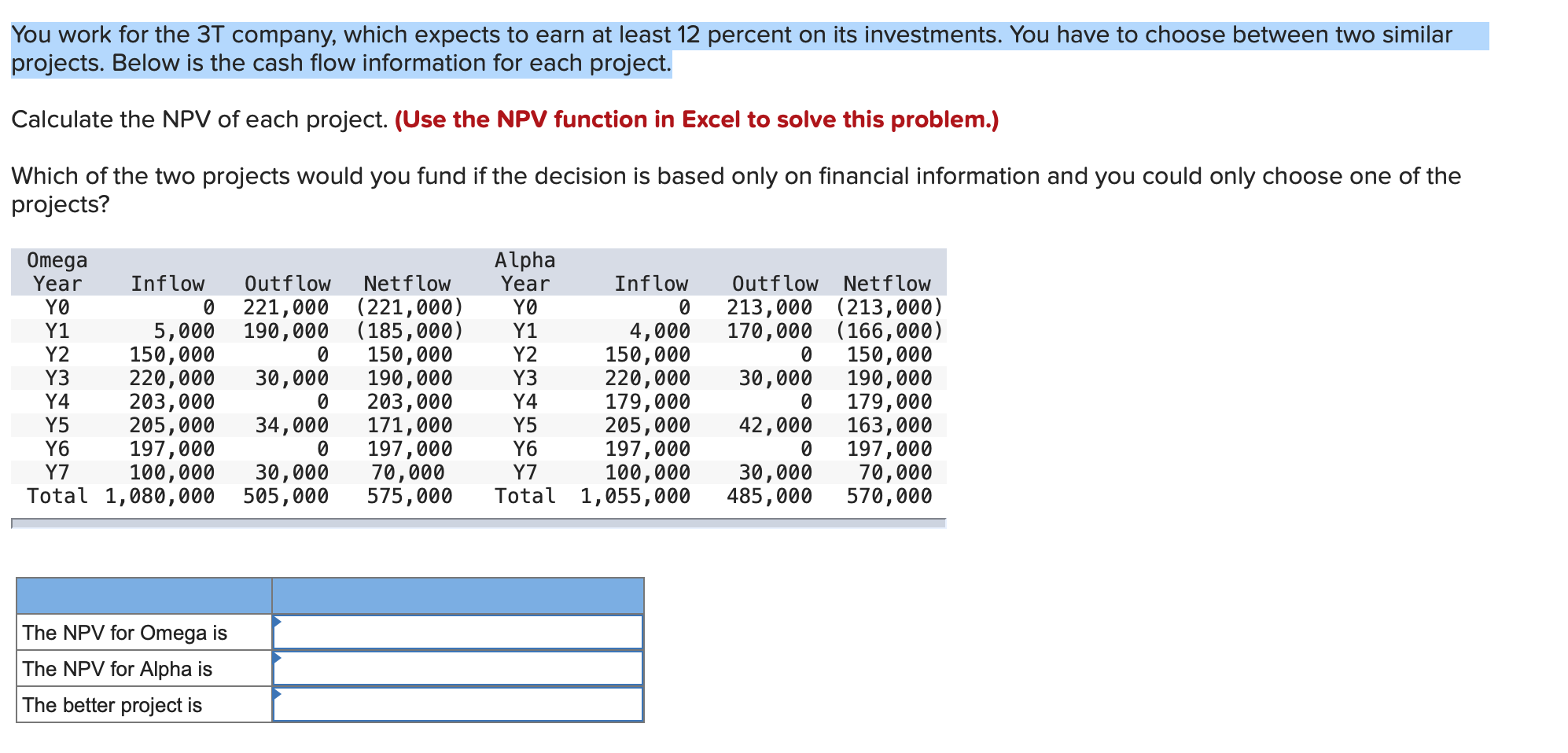Click Alpha's Y4 inflow value 179,000

pyautogui.click(x=648, y=402)
